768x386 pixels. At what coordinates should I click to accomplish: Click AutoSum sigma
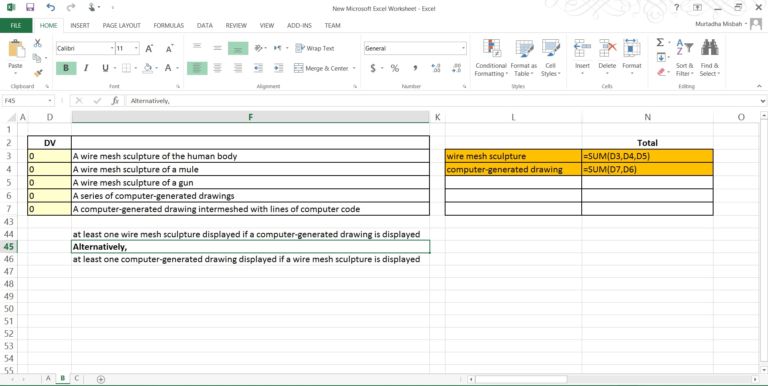point(660,43)
